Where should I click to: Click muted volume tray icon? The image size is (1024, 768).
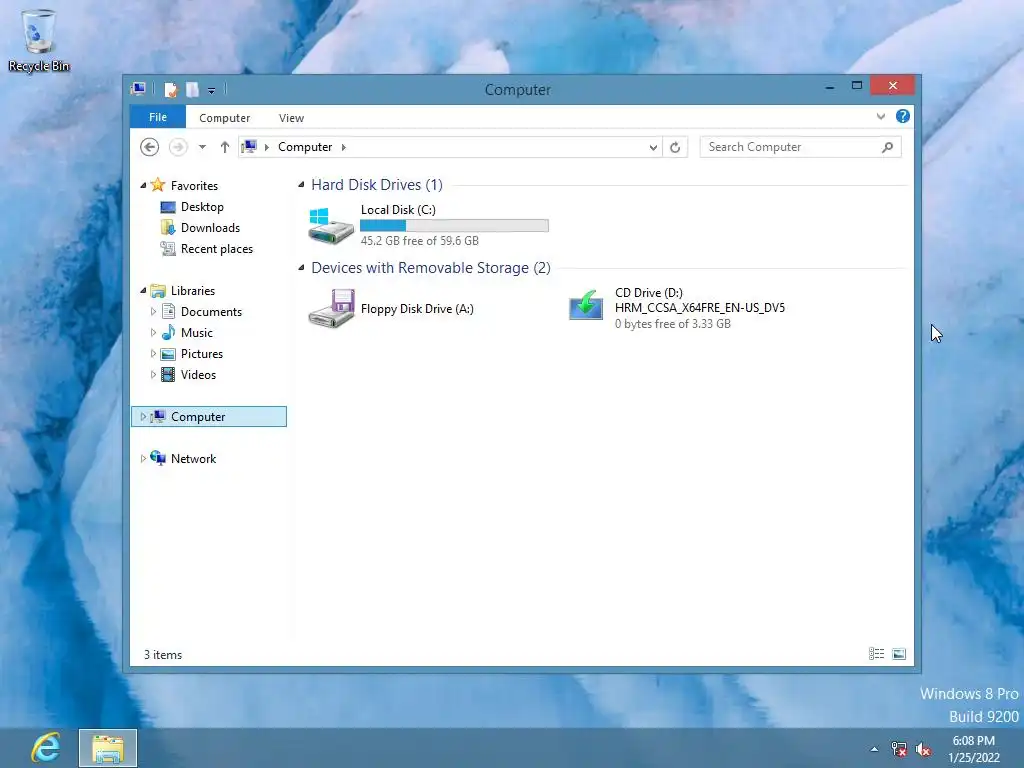coord(923,749)
